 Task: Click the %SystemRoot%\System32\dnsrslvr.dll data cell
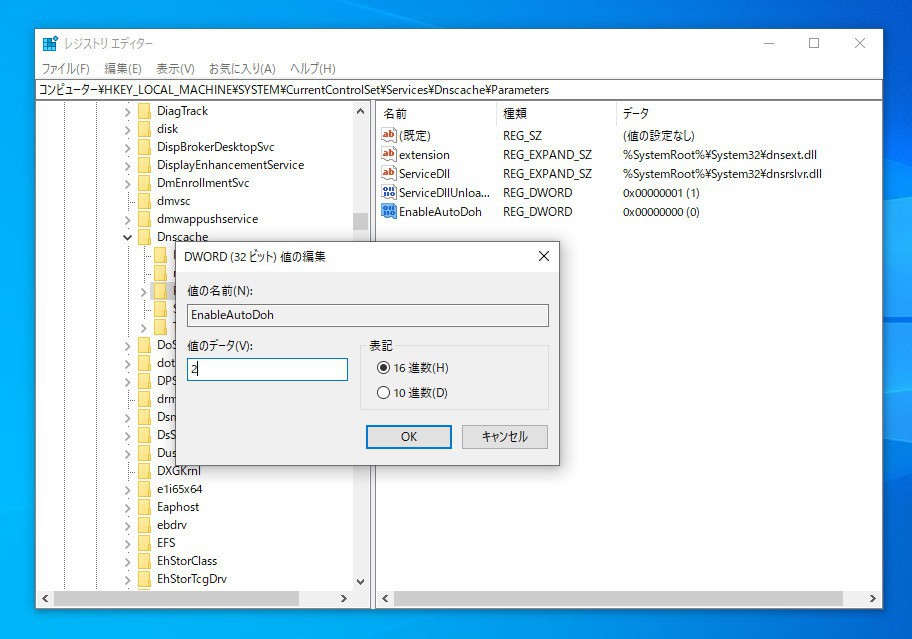click(x=722, y=173)
